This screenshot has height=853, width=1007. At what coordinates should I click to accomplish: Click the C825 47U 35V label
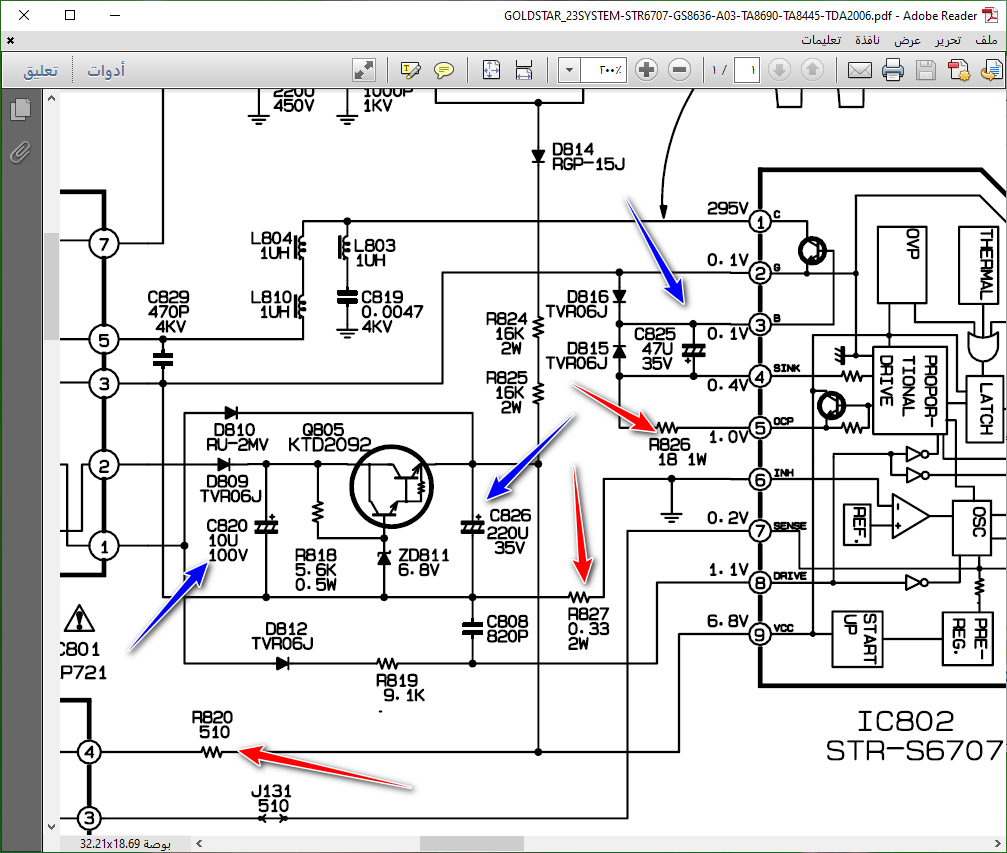click(x=655, y=349)
